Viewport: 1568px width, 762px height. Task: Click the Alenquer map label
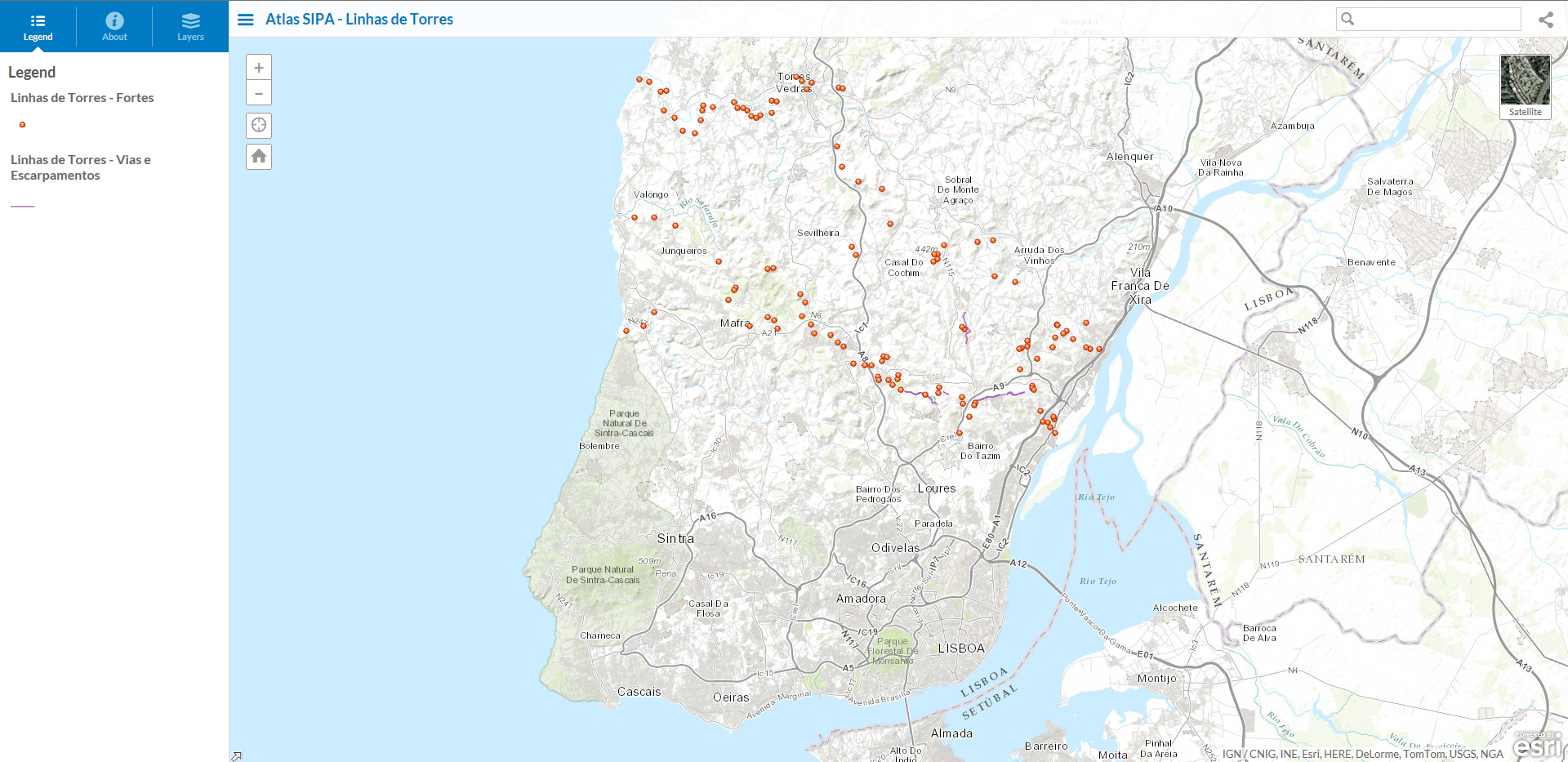(x=1130, y=157)
